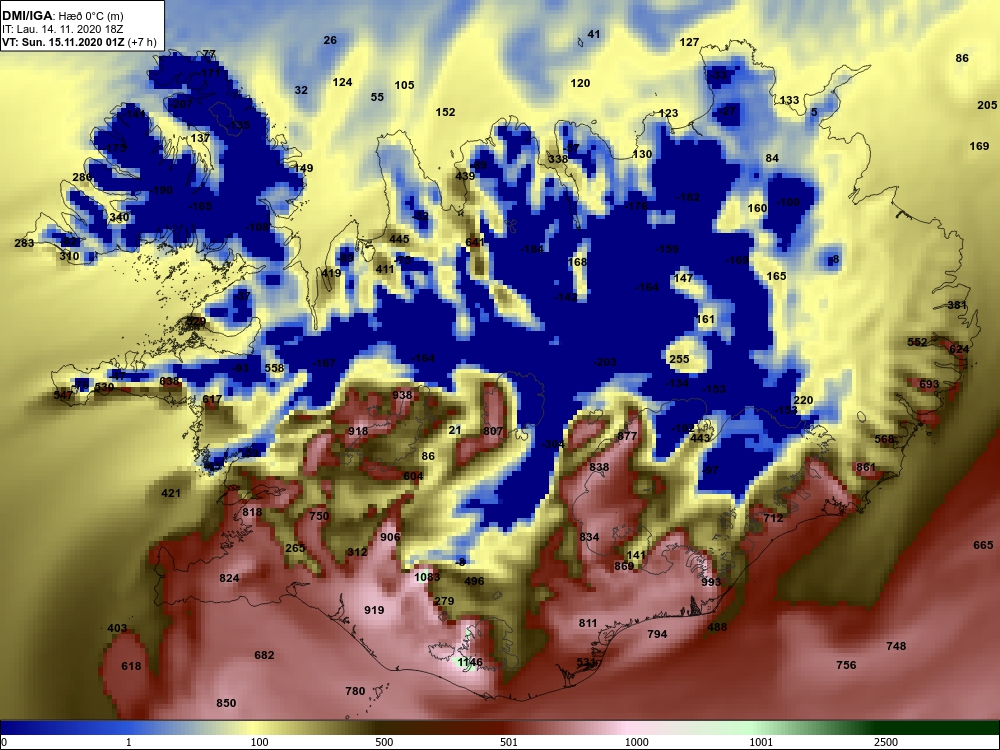Click the map value '488'
Screen dimensions: 1000x750
[717, 627]
